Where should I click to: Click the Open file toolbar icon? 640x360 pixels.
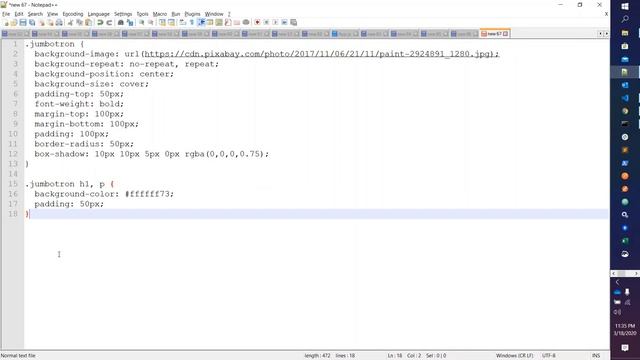(14, 22)
